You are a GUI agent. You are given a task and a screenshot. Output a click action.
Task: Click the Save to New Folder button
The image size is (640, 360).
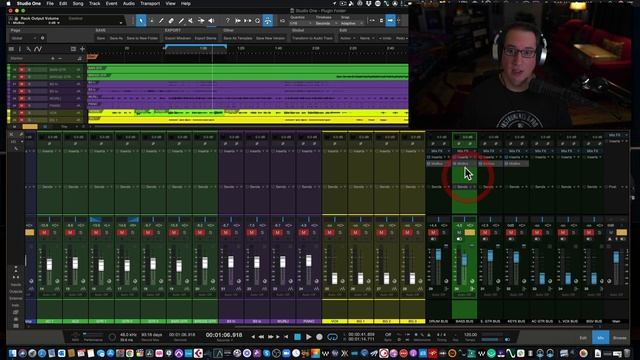[142, 38]
